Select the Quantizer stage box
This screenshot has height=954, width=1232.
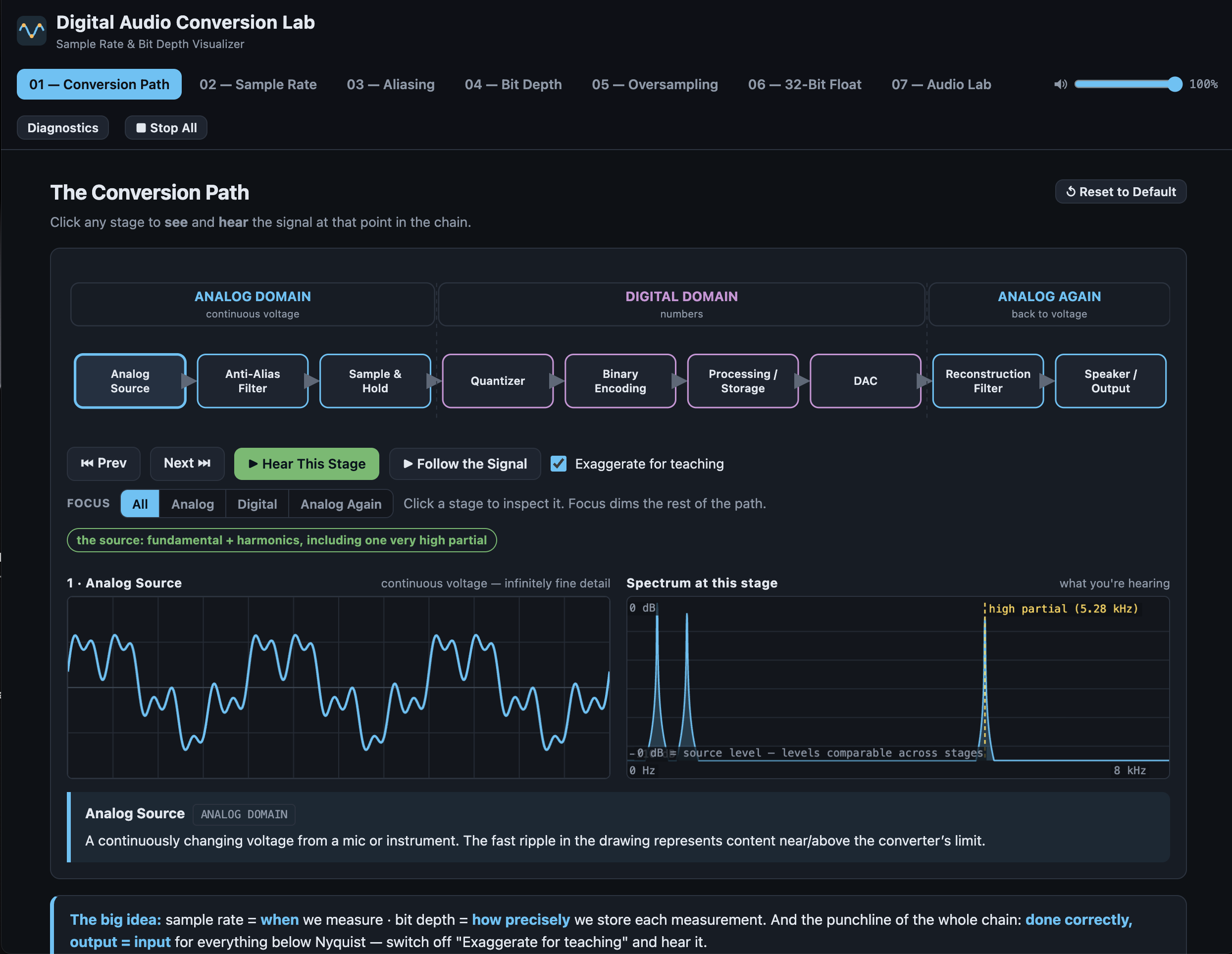click(x=498, y=381)
